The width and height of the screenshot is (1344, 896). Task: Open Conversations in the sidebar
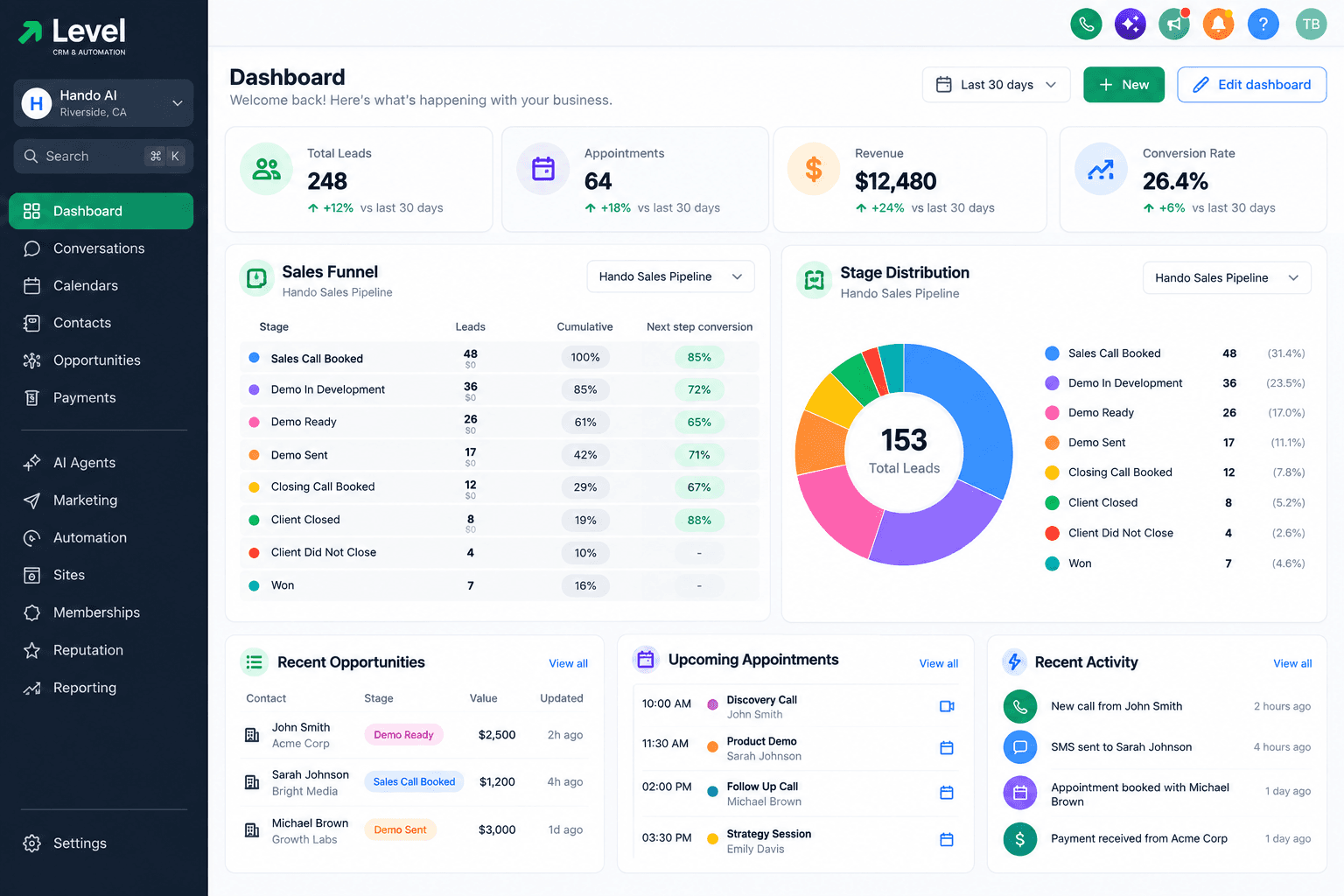pyautogui.click(x=101, y=248)
